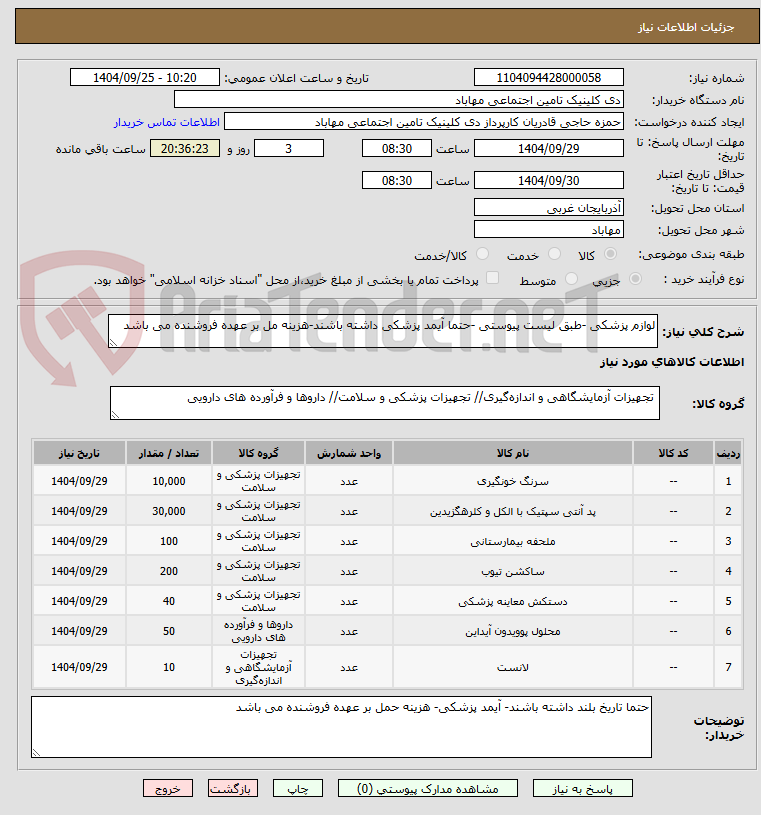Click the چاپ print button
This screenshot has width=761, height=815.
tap(297, 788)
